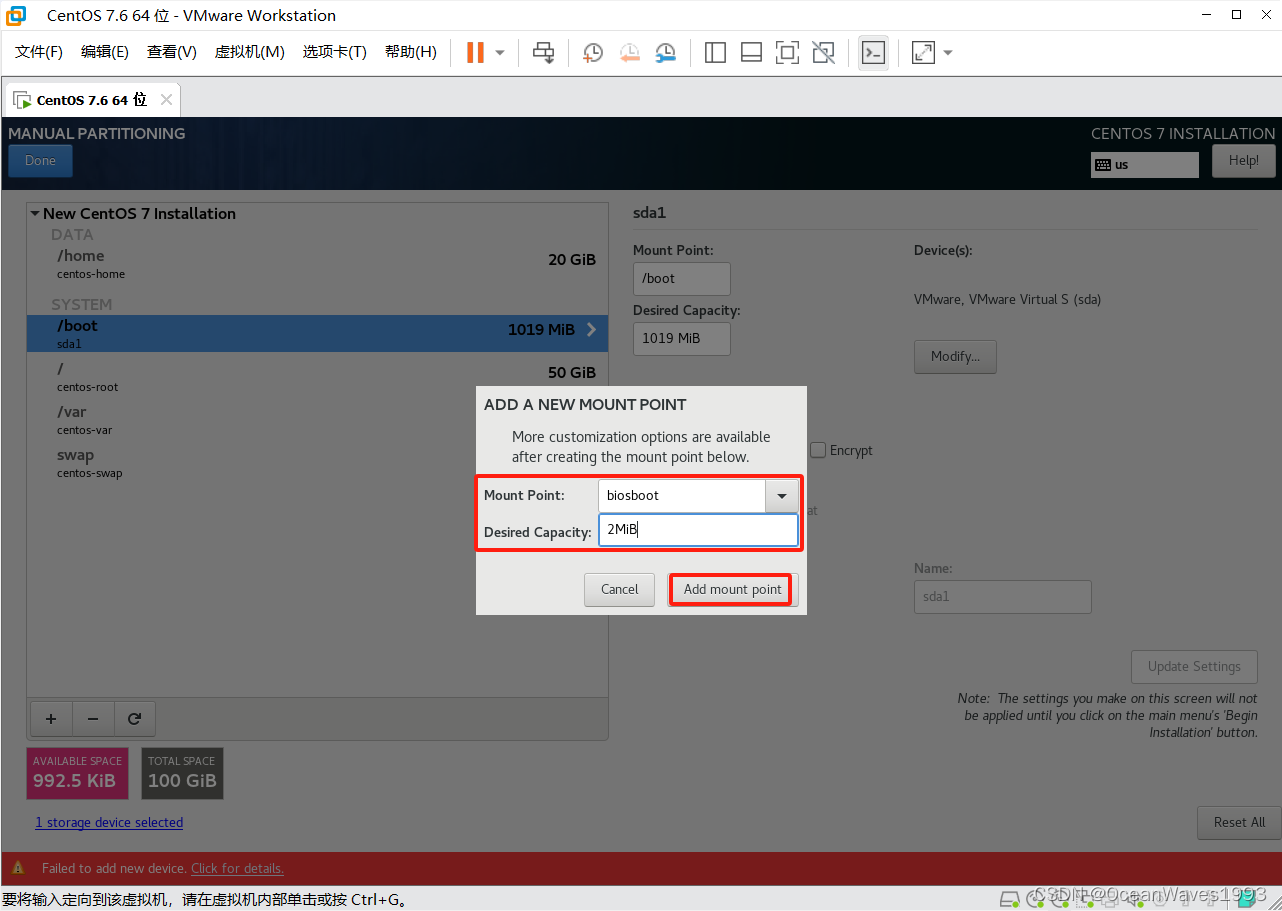Open the Mount Point dropdown arrow

point(782,495)
